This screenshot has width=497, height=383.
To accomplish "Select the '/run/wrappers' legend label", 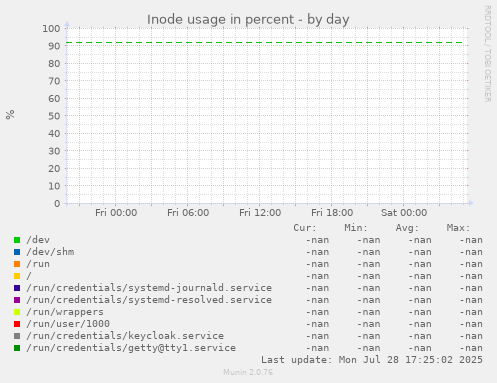I will pos(65,312).
